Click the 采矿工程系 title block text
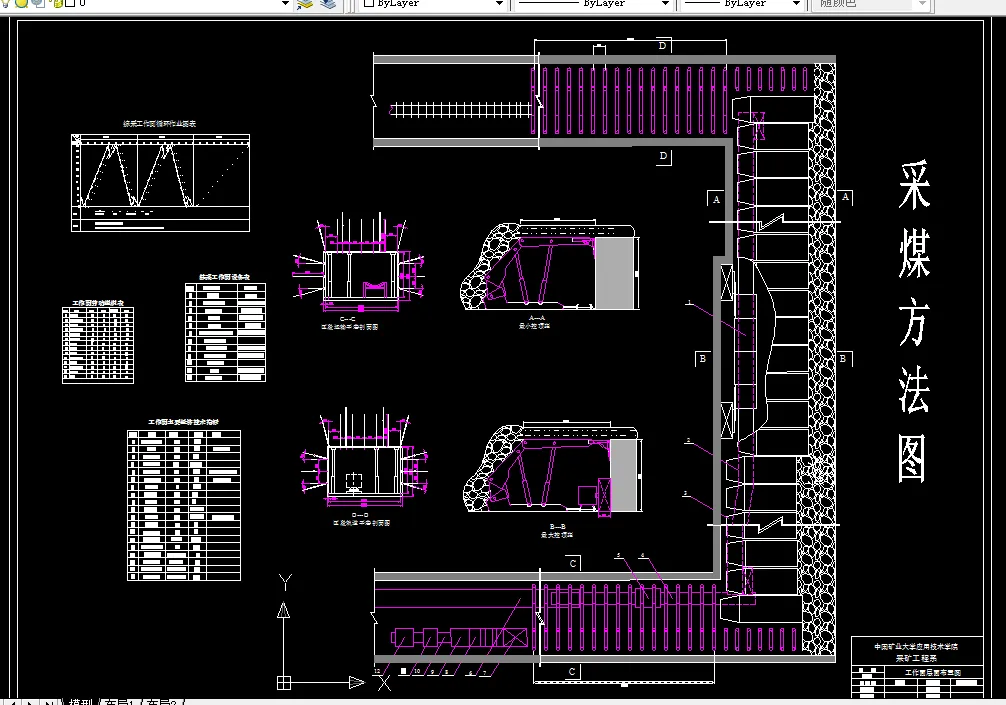 916,658
